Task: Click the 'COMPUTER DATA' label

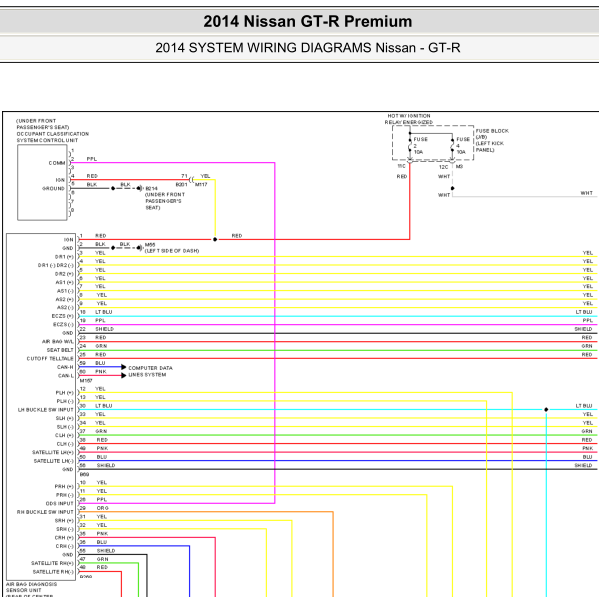Action: [x=150, y=368]
